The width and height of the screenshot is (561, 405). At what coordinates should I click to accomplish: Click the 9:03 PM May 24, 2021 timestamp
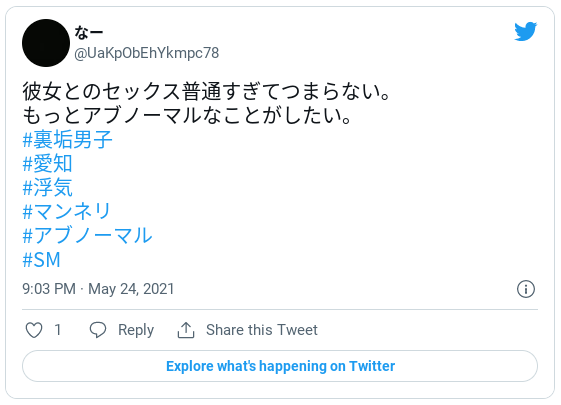pyautogui.click(x=98, y=289)
